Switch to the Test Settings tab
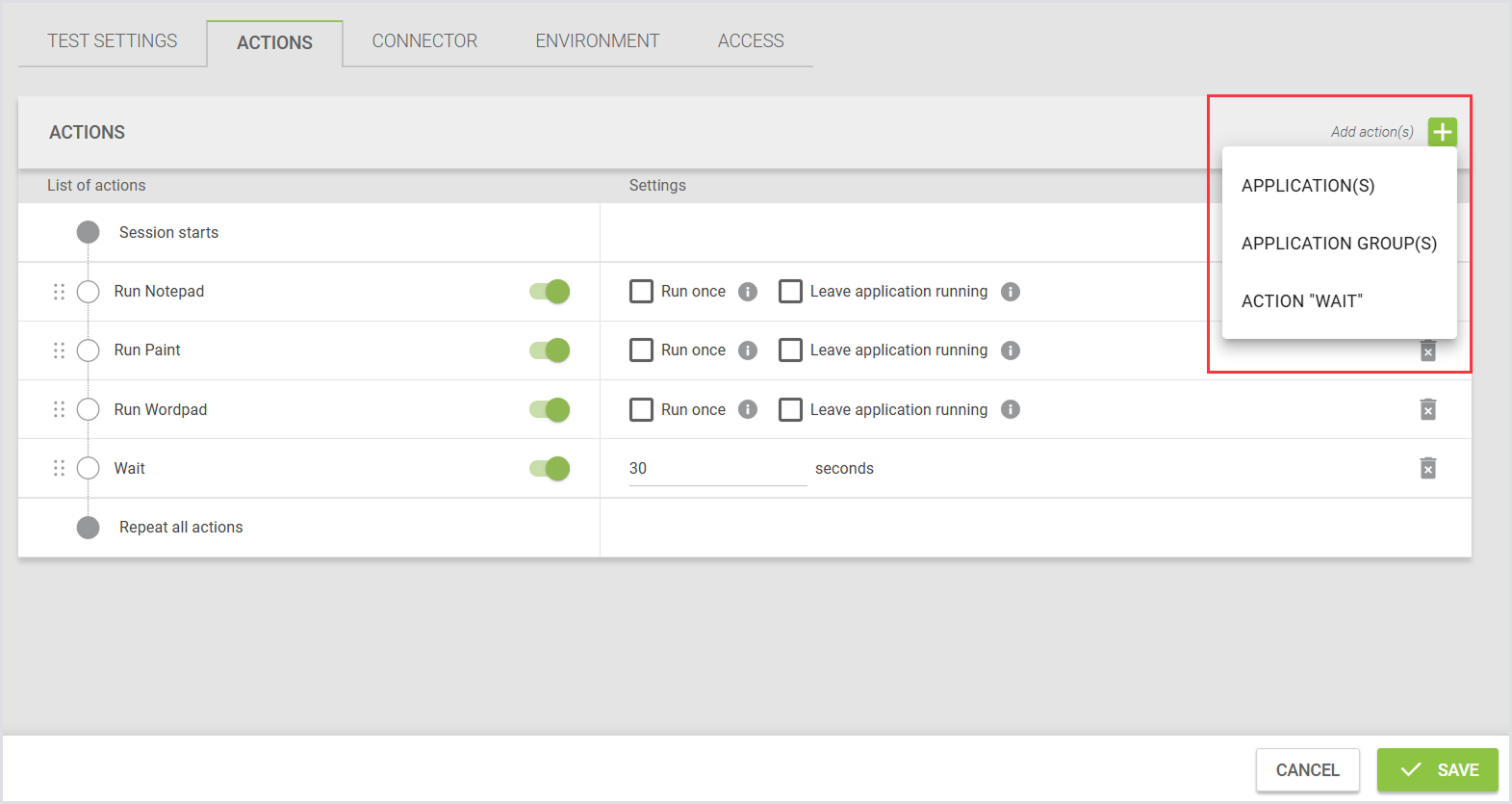The width and height of the screenshot is (1512, 804). tap(113, 41)
